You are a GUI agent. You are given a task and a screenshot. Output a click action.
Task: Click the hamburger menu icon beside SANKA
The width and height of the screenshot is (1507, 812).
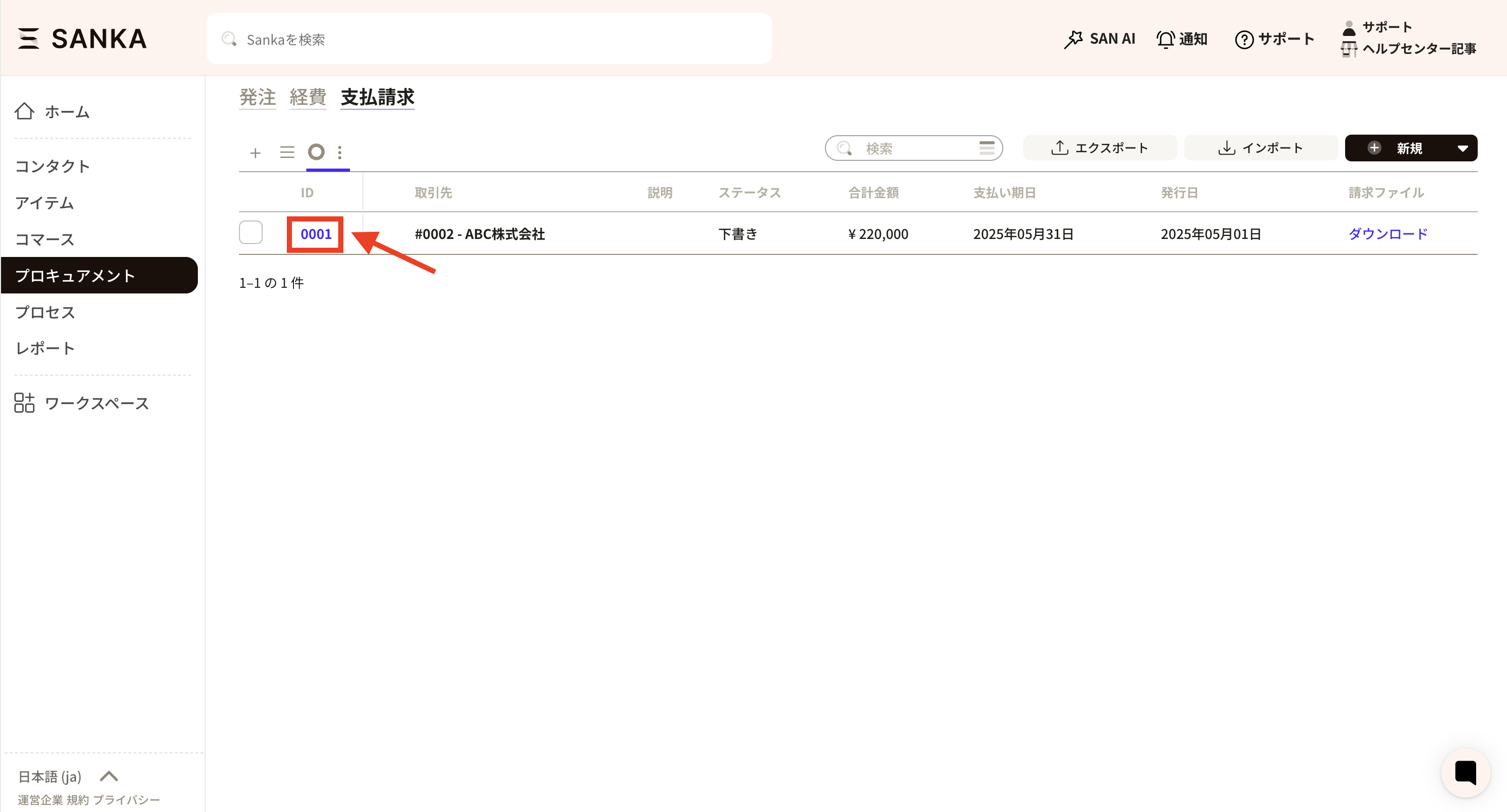(x=28, y=39)
